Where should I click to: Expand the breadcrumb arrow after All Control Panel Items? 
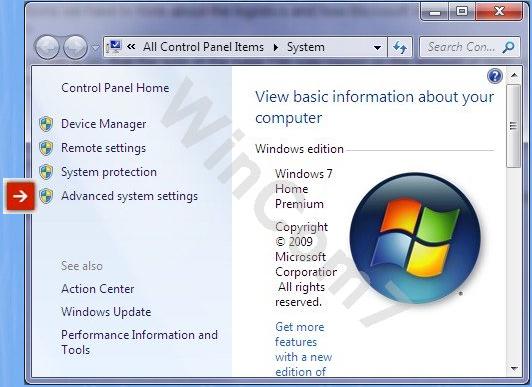click(x=276, y=47)
